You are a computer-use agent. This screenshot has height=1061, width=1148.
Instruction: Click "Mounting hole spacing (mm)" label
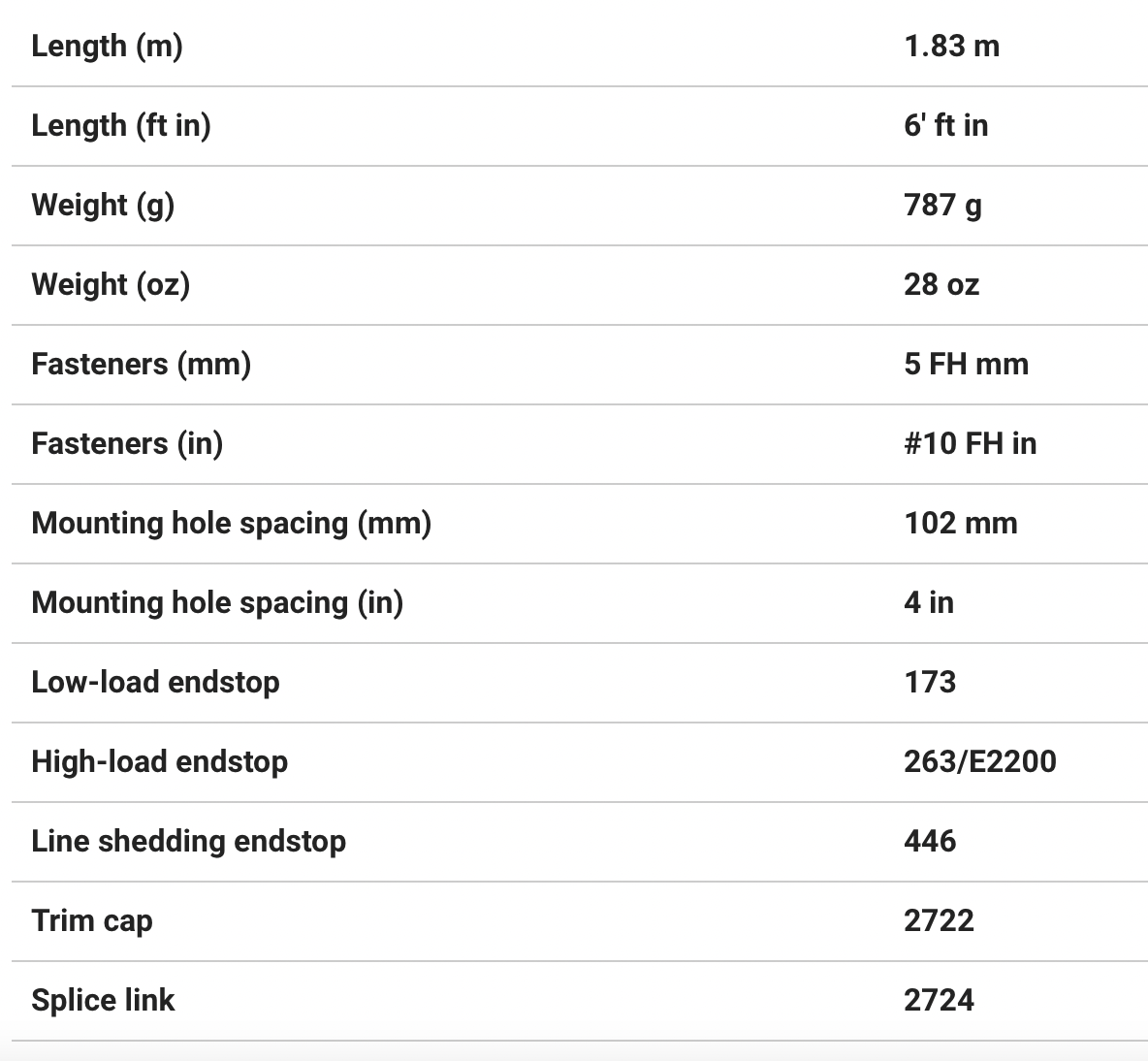point(231,523)
